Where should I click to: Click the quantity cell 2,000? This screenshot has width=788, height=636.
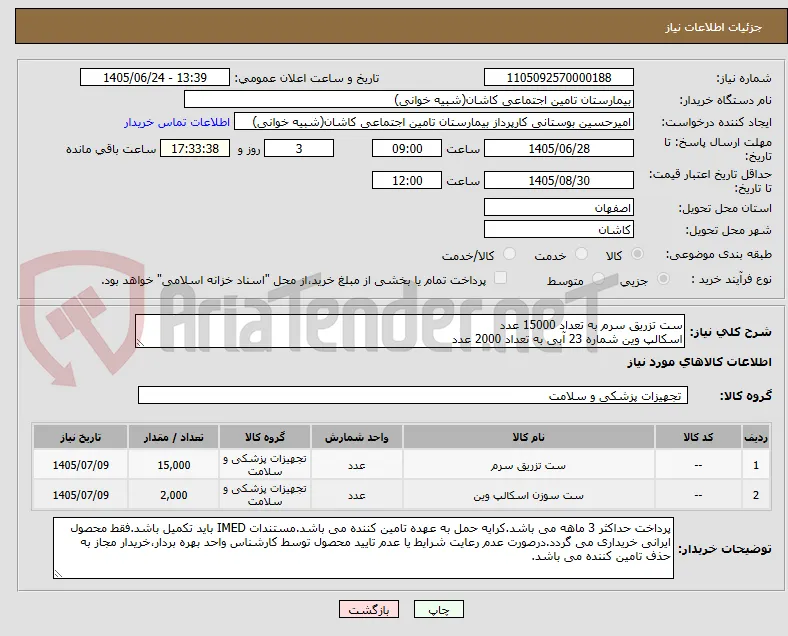click(x=174, y=495)
